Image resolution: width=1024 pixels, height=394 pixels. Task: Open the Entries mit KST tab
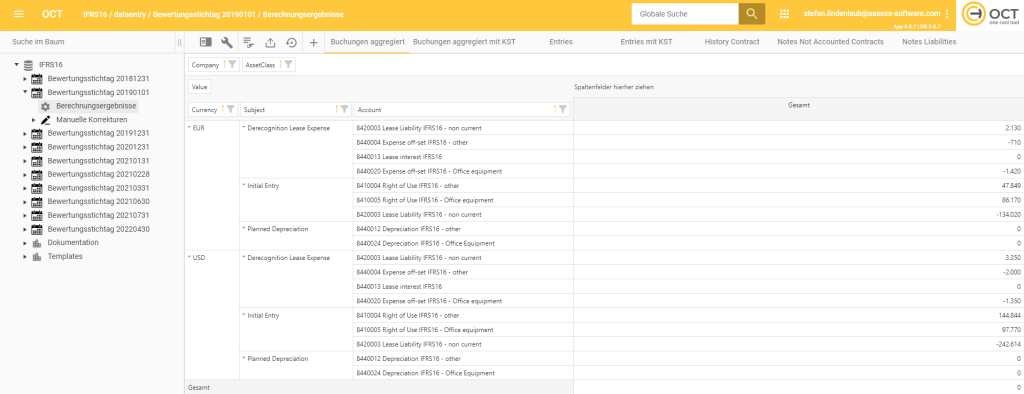[647, 42]
